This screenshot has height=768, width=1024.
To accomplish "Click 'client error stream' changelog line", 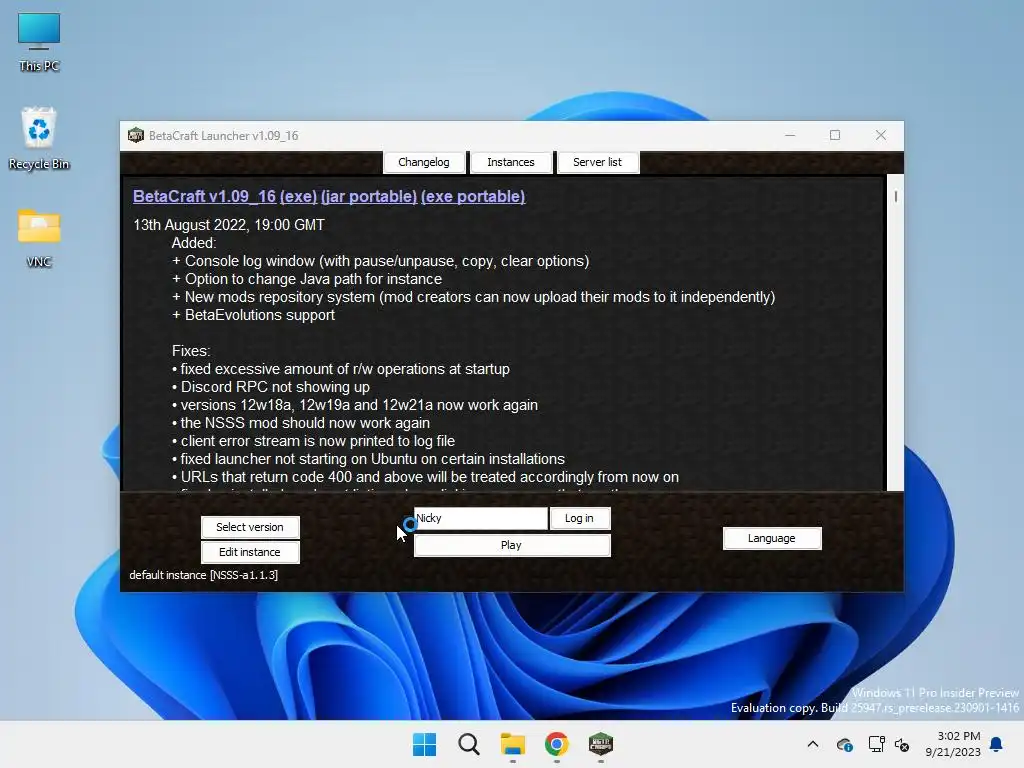I will click(313, 441).
